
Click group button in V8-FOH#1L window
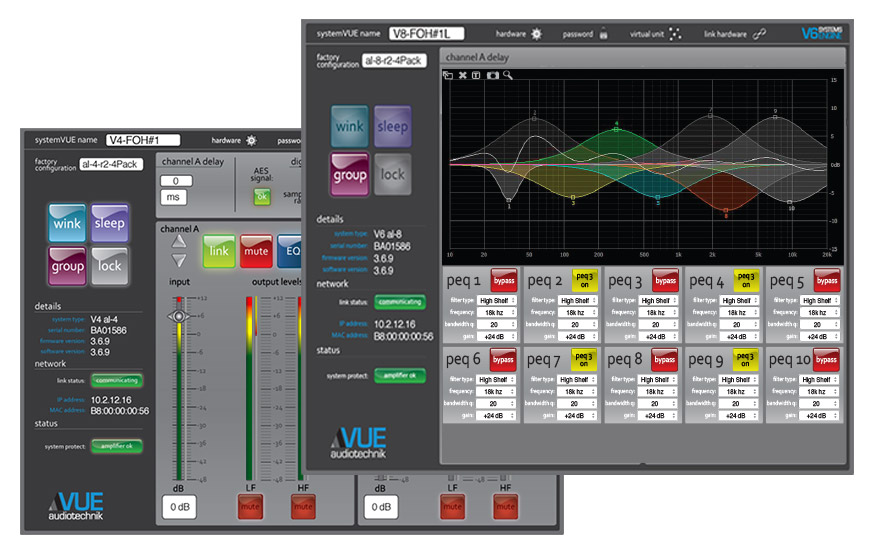tap(349, 175)
